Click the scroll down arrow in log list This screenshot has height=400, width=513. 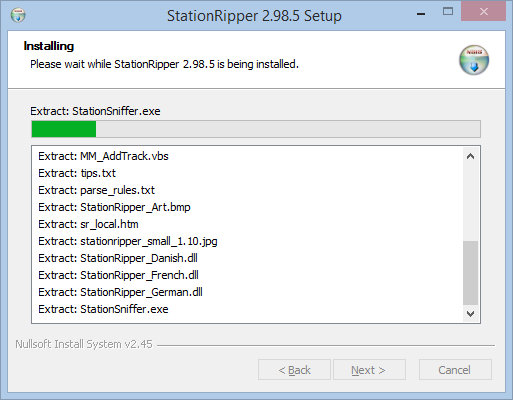pos(470,314)
